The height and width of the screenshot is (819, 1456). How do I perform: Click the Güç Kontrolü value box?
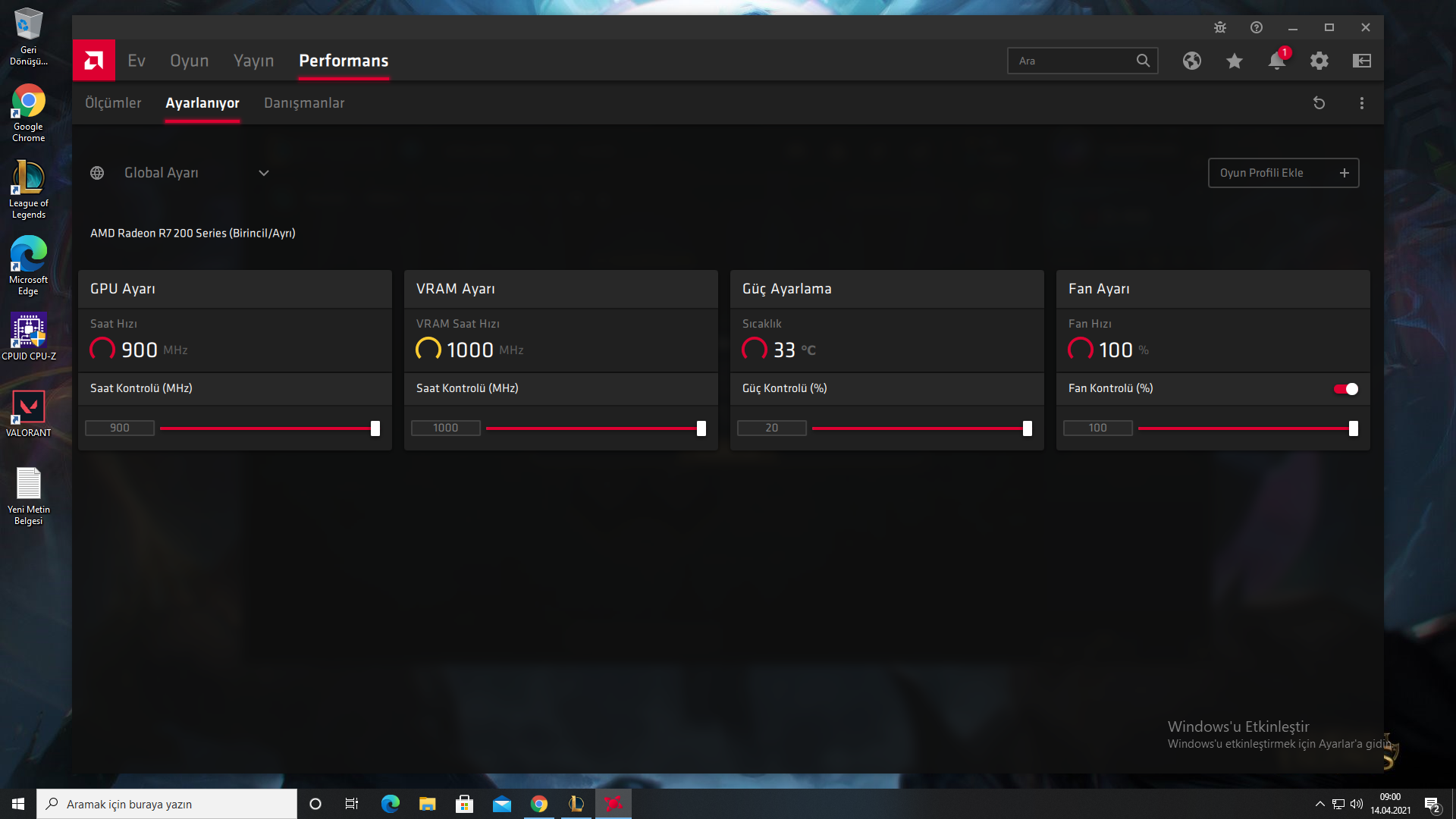point(771,428)
